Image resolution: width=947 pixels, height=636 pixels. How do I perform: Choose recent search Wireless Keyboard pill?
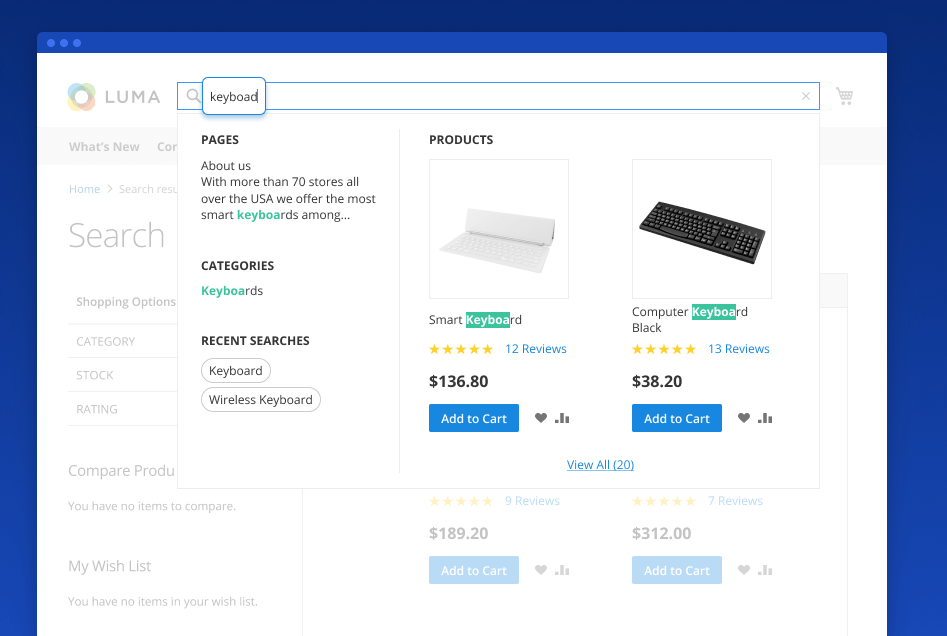261,399
